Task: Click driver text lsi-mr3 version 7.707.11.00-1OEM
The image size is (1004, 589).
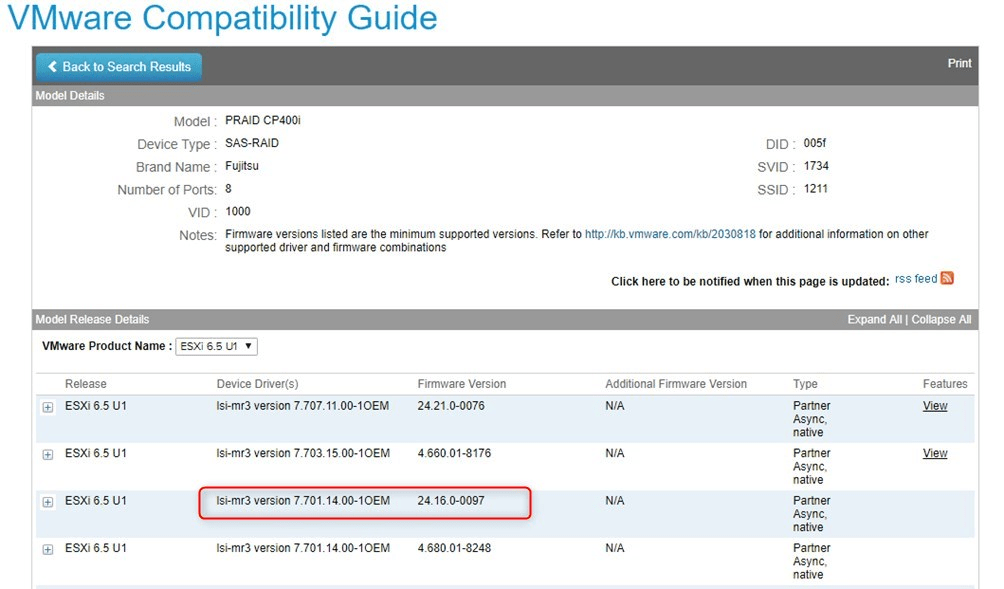Action: (303, 406)
